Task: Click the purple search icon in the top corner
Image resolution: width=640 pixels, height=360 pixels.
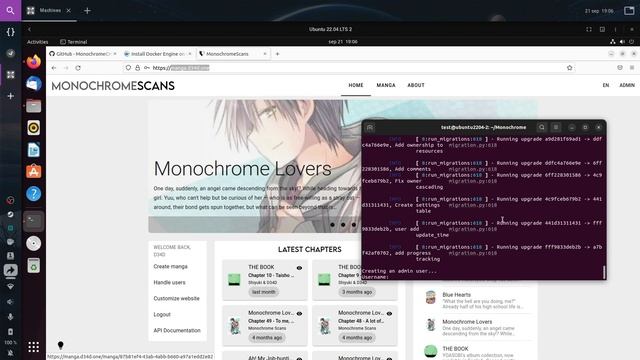Action: [10, 10]
